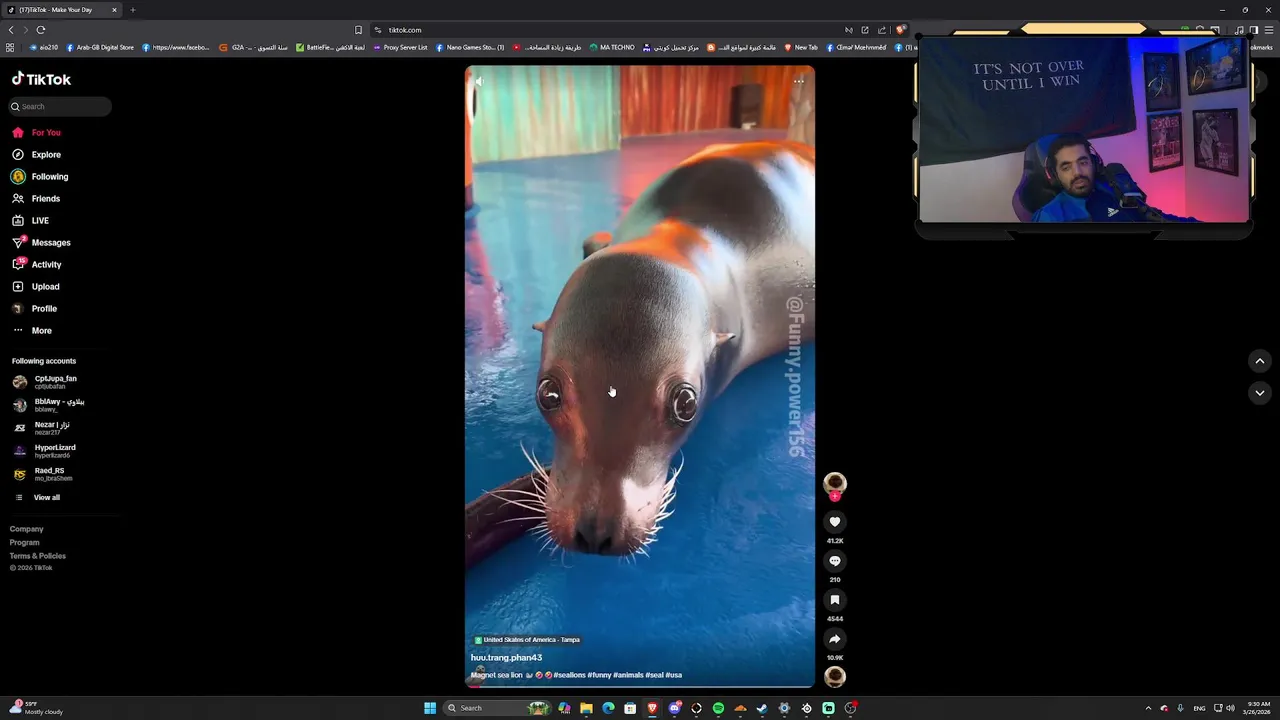Viewport: 1280px width, 720px height.
Task: Click the TikTok logo
Action: (41, 79)
